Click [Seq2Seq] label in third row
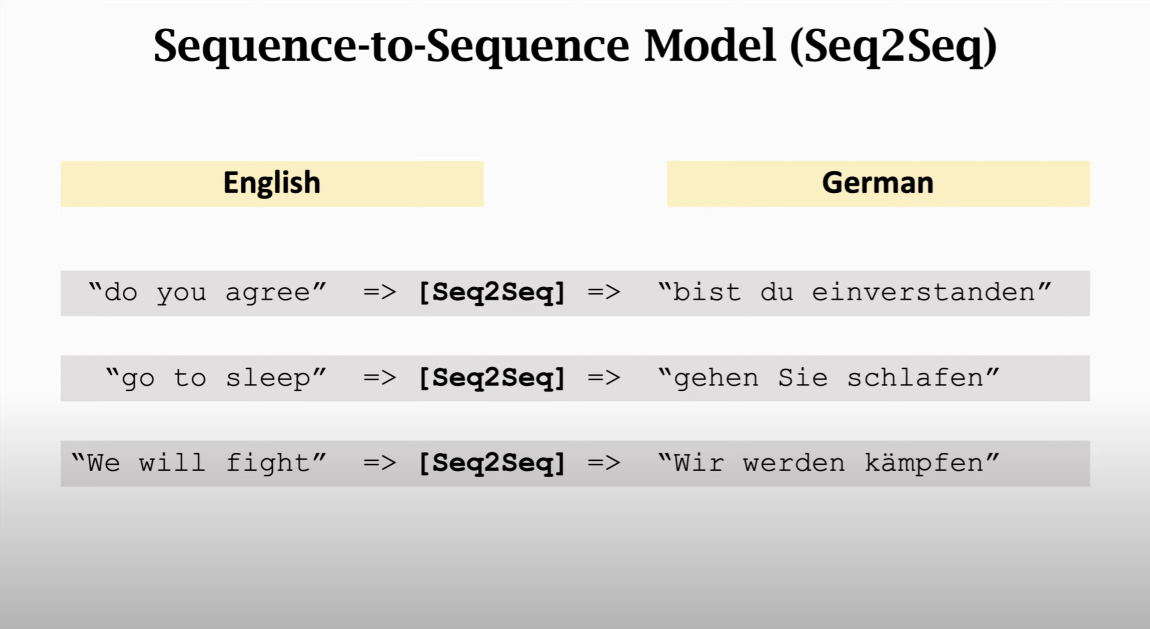This screenshot has width=1150, height=629. click(491, 463)
